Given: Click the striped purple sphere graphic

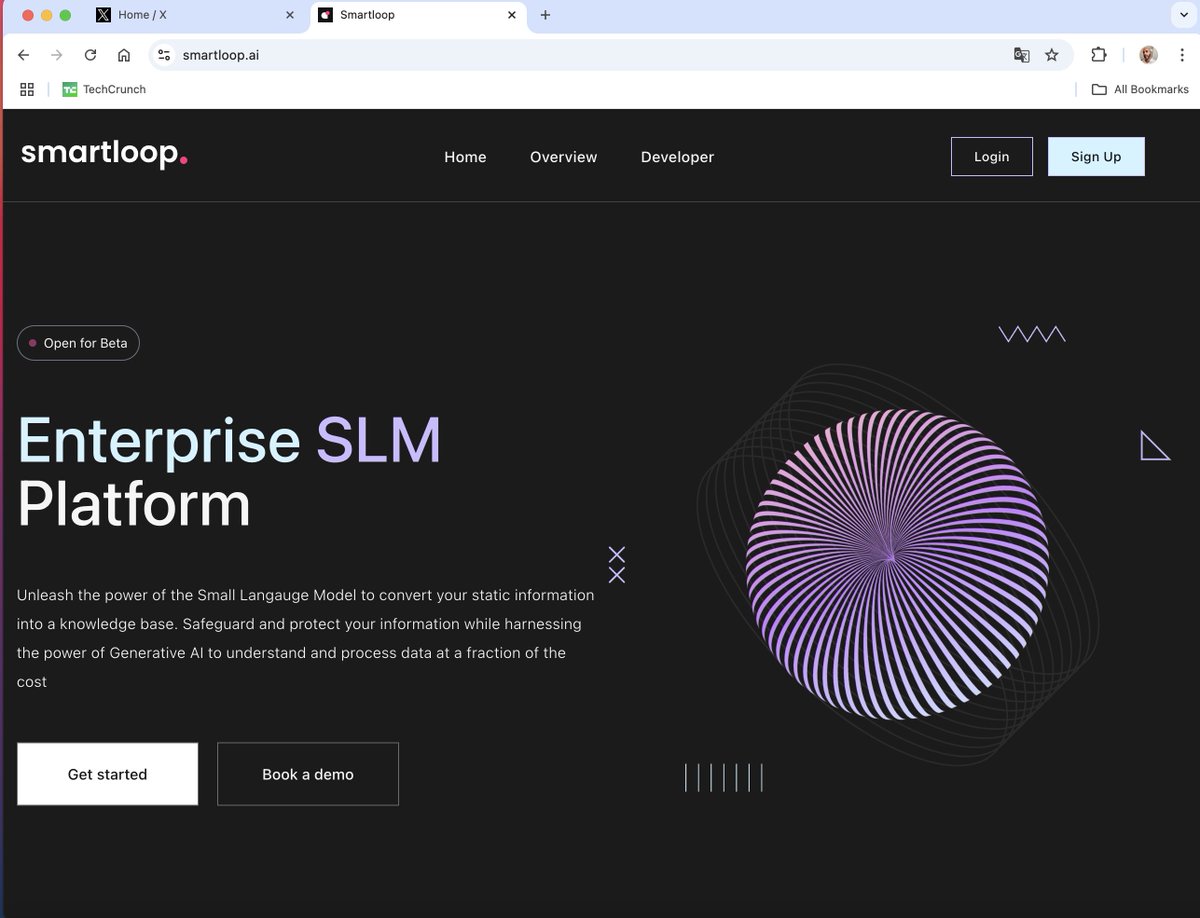Looking at the screenshot, I should point(896,564).
